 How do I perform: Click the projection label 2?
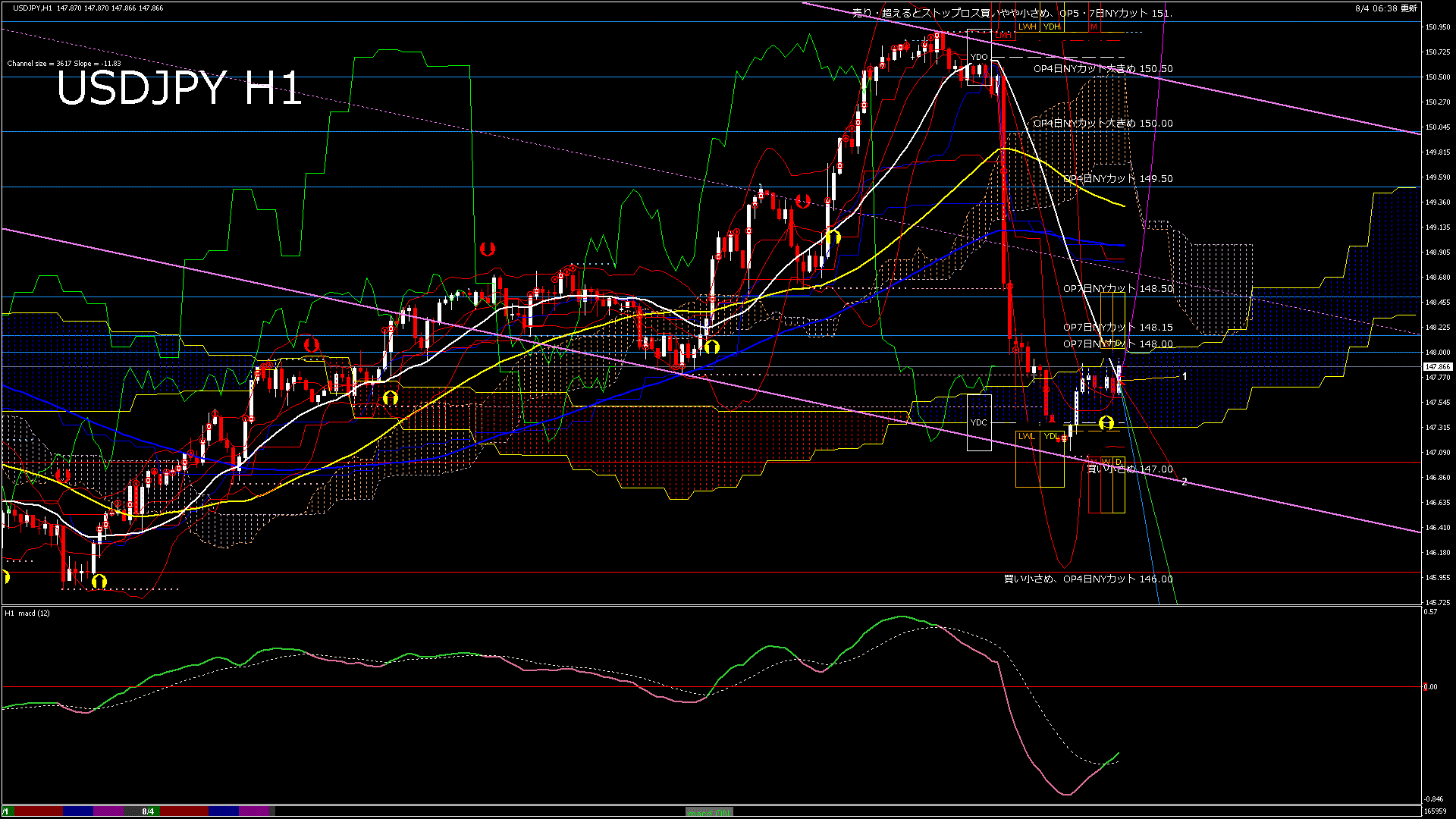pyautogui.click(x=1185, y=482)
